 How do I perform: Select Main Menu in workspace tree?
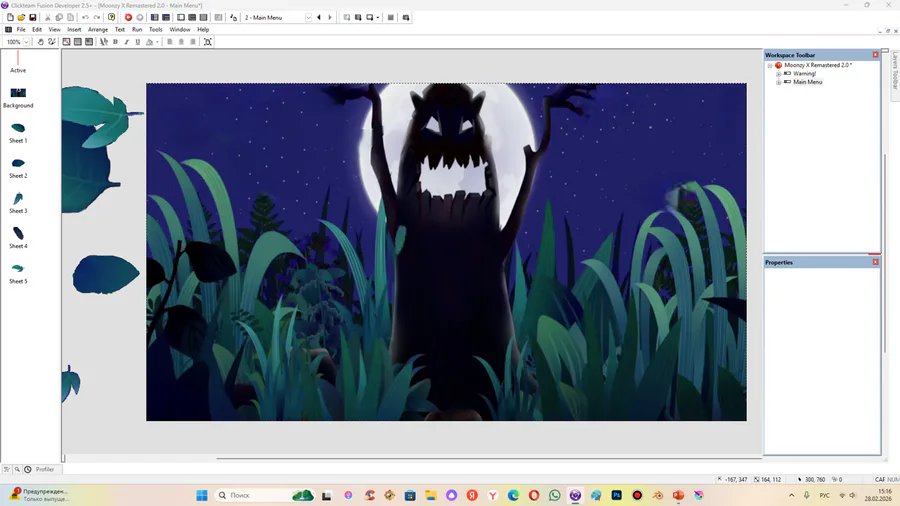point(808,82)
